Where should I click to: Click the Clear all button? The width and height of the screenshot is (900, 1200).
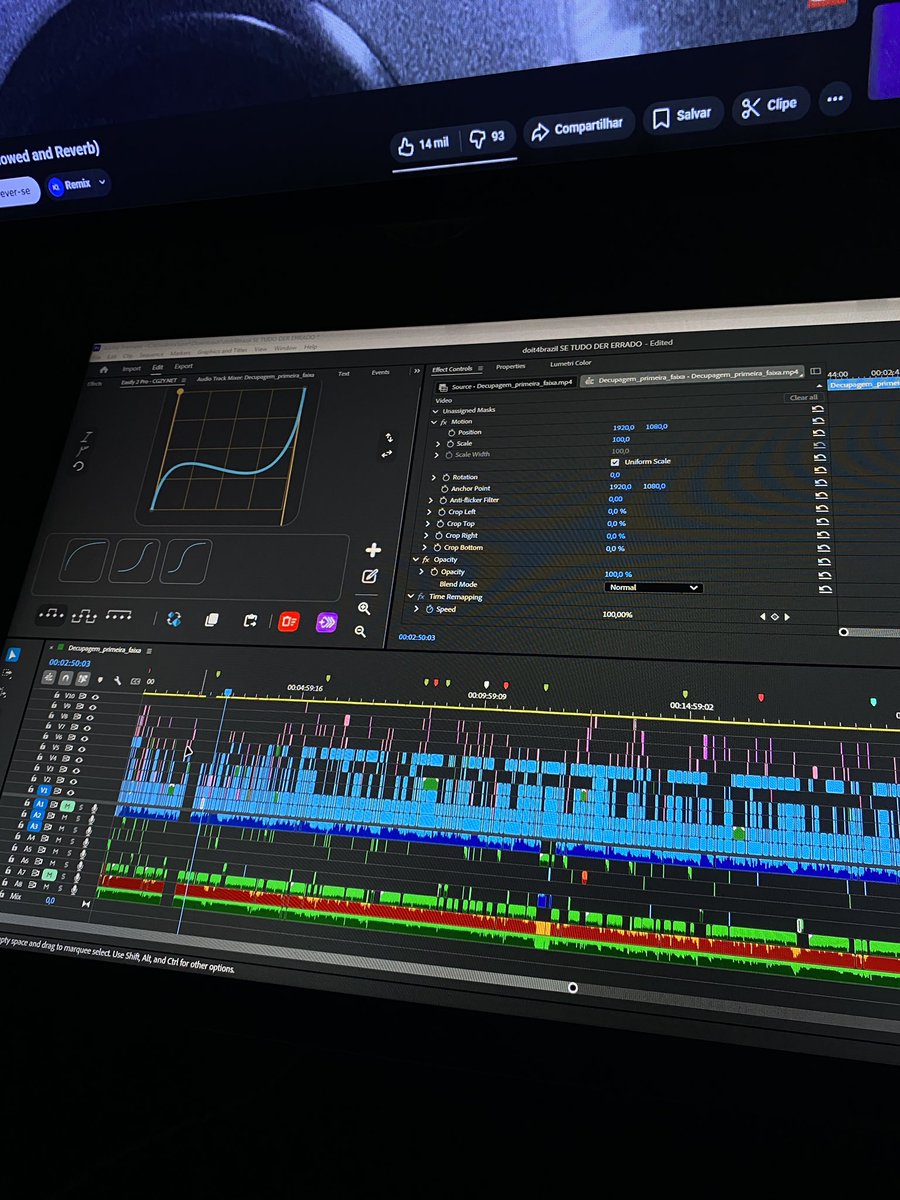803,397
